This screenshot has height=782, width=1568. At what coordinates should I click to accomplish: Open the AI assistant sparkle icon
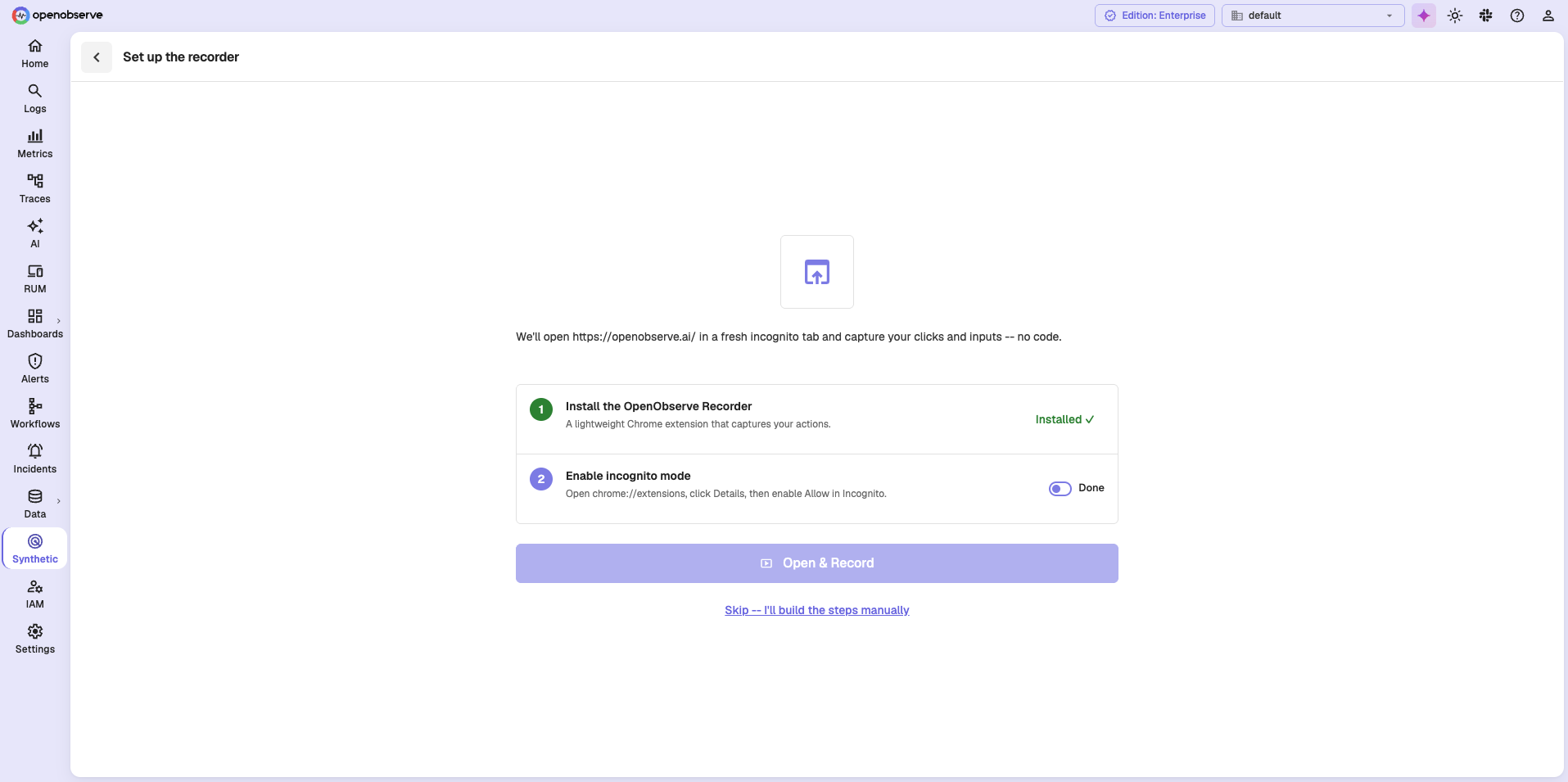(1424, 16)
